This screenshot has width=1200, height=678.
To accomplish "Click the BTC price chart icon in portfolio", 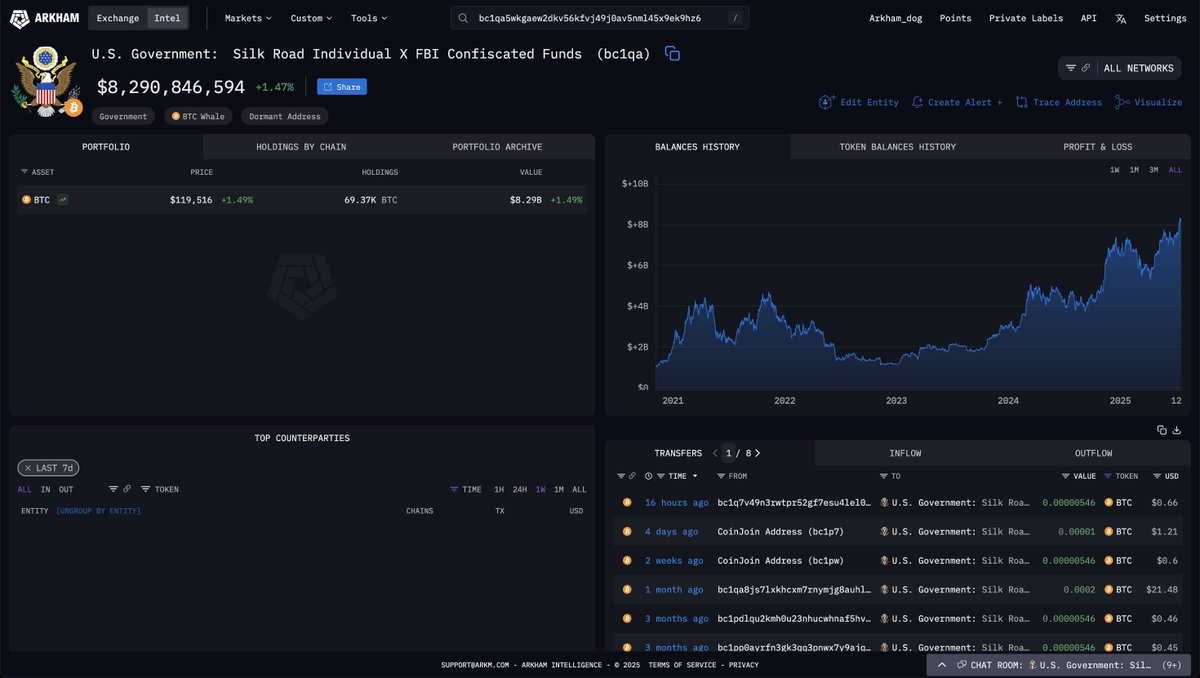I will 63,200.
